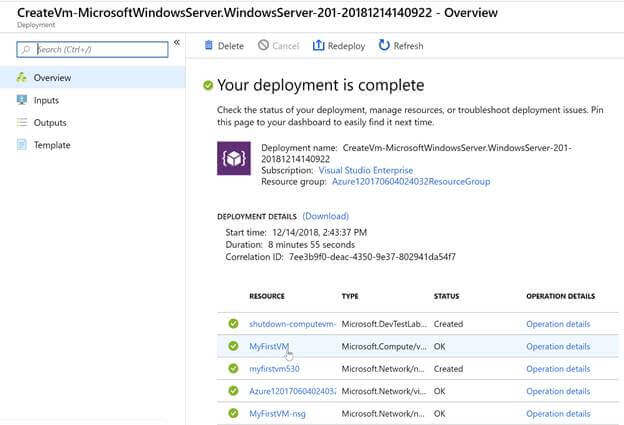View Operation details for MyFirstVM row

click(x=558, y=346)
